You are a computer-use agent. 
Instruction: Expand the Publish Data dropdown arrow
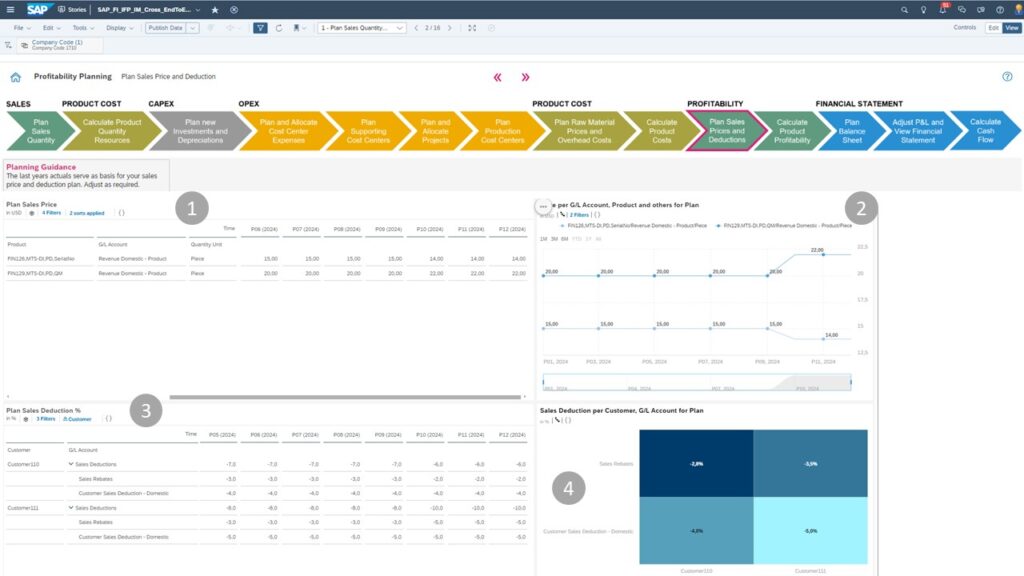193,28
